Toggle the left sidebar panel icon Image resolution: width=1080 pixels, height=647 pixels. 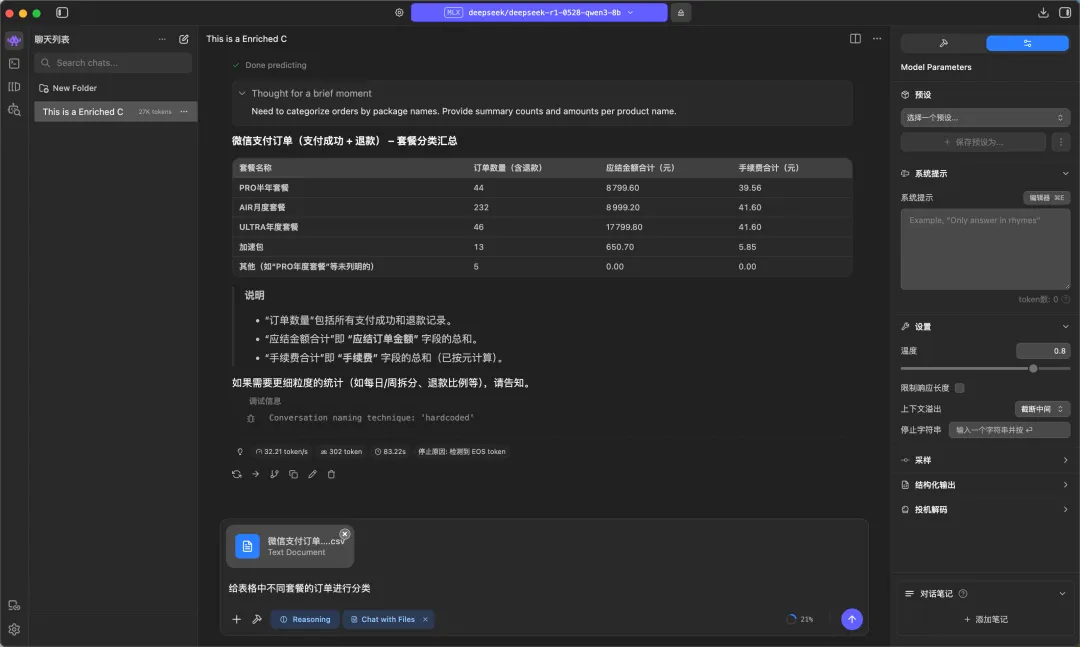tap(62, 12)
